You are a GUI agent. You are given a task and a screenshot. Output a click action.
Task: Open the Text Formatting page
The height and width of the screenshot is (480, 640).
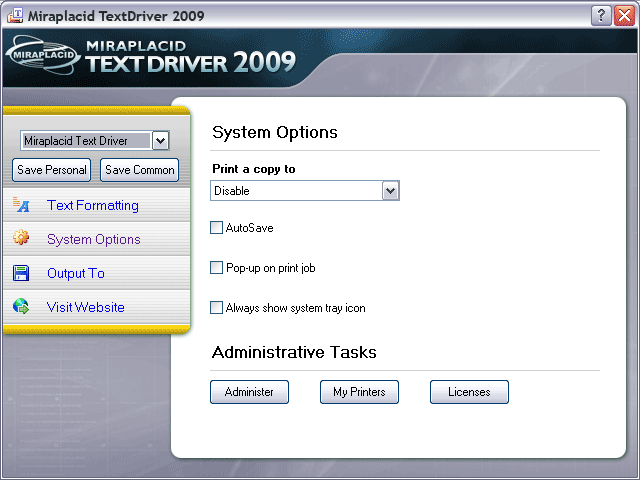pyautogui.click(x=93, y=205)
